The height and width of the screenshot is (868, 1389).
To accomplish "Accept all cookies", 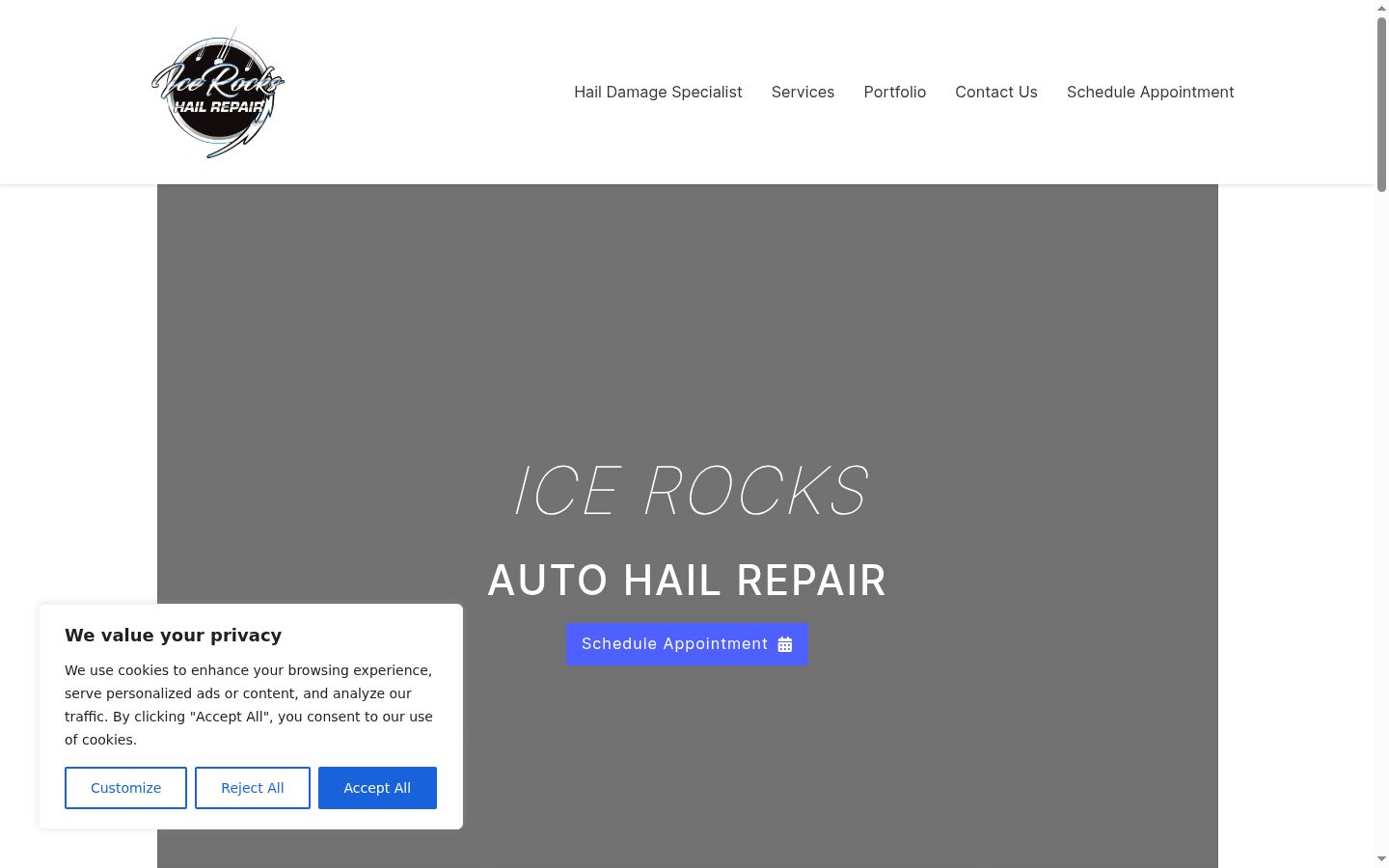I will pos(377,788).
